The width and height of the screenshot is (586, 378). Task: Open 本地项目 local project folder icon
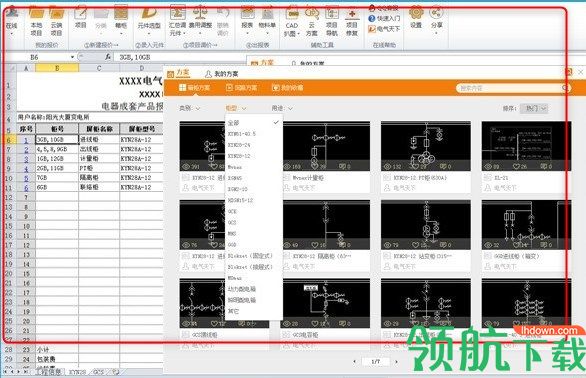(x=36, y=12)
